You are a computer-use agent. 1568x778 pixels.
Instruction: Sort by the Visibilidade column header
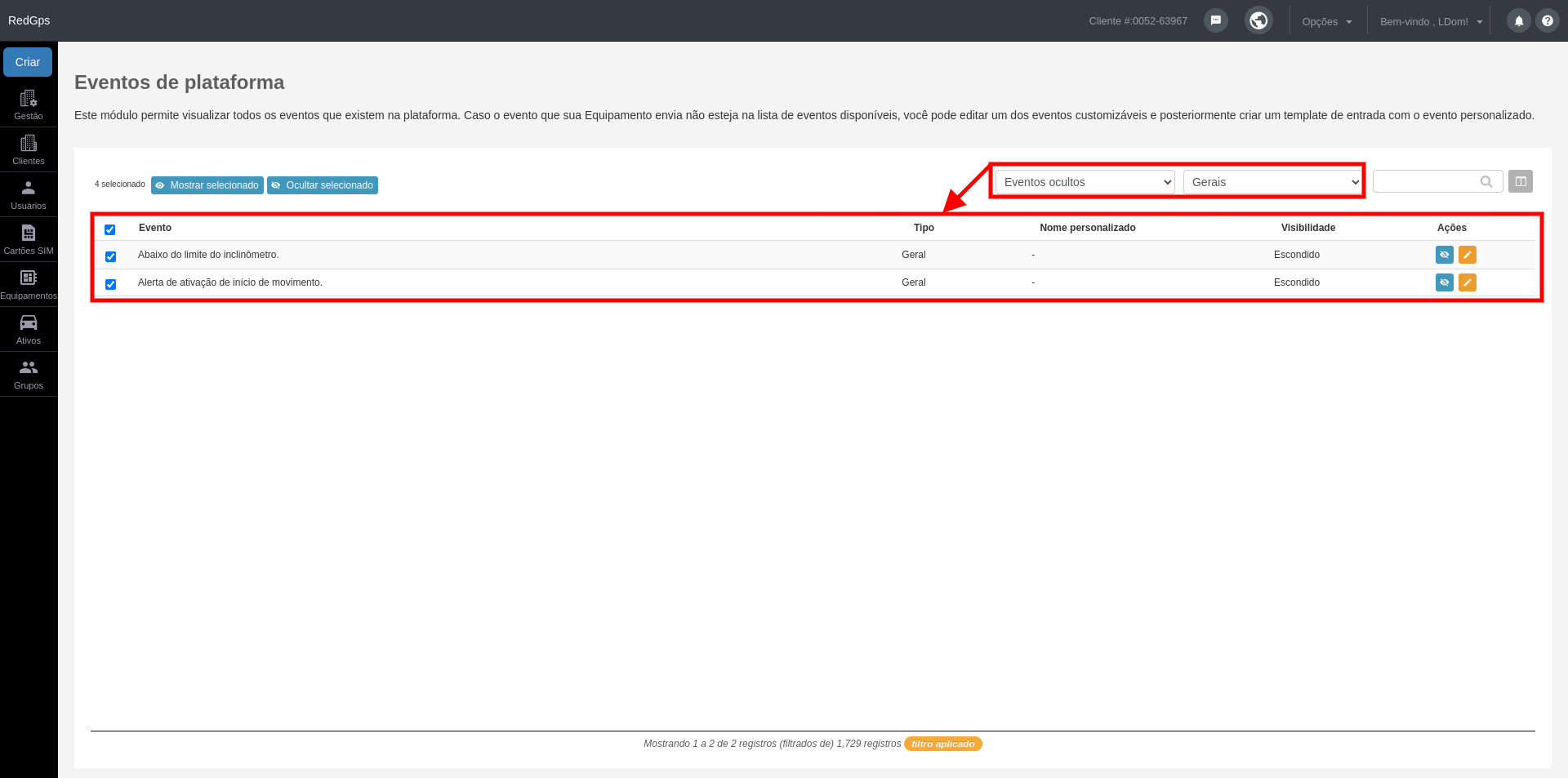pyautogui.click(x=1308, y=228)
